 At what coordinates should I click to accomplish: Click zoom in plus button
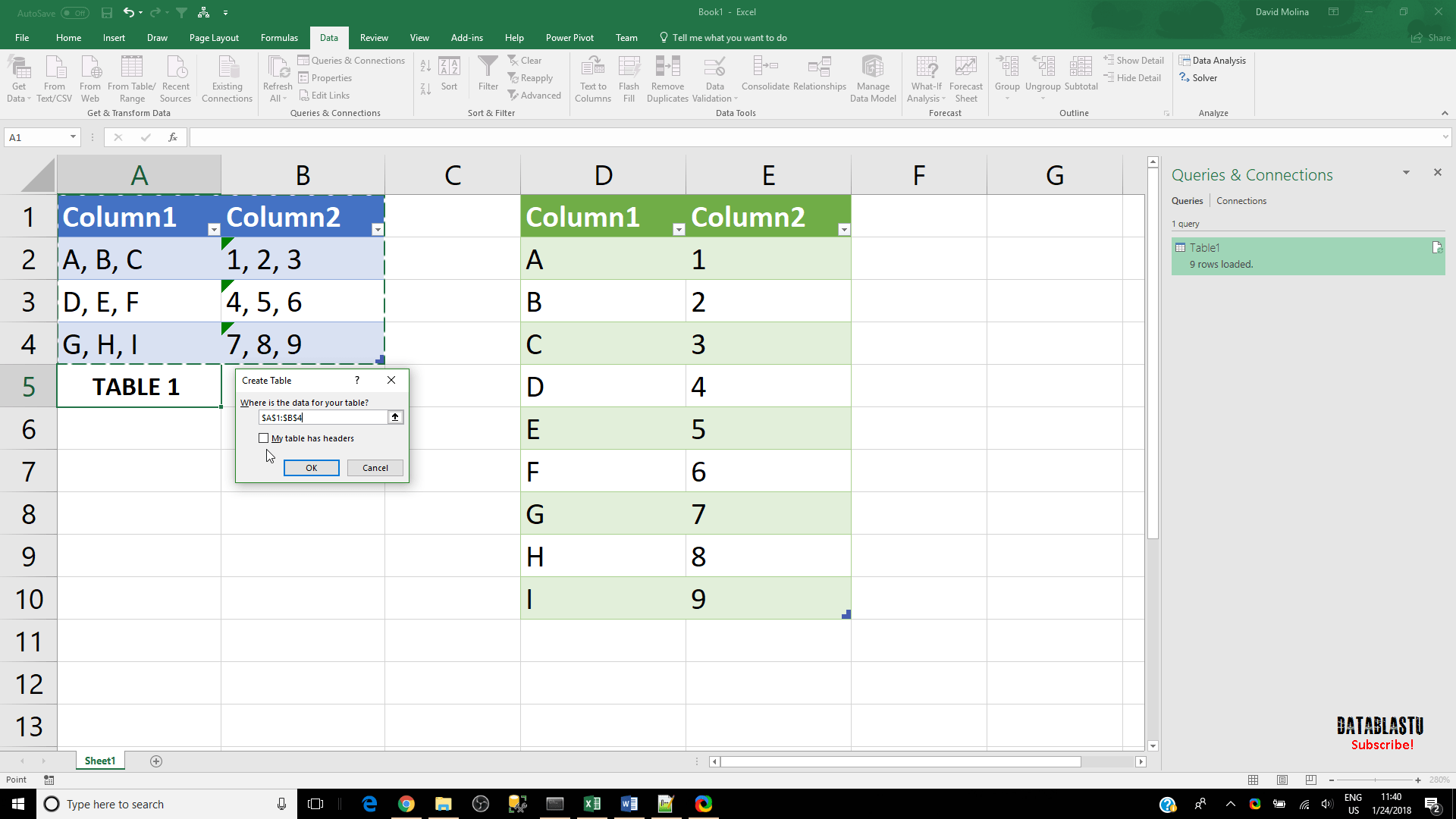[1418, 780]
